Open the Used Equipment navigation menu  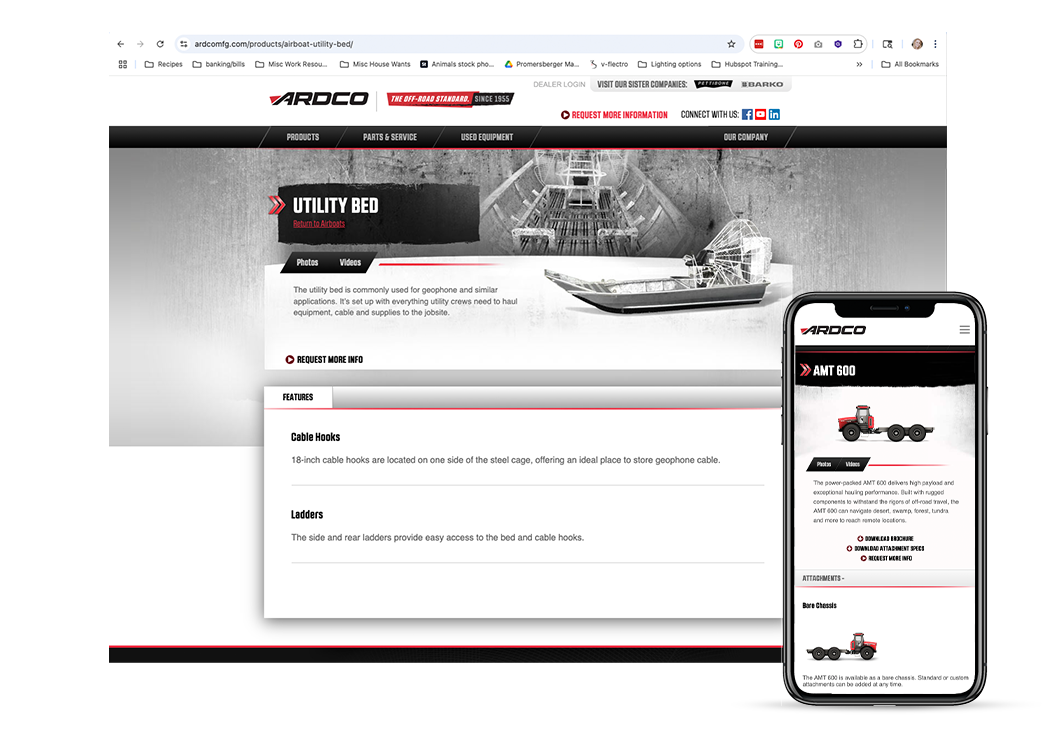click(x=487, y=137)
